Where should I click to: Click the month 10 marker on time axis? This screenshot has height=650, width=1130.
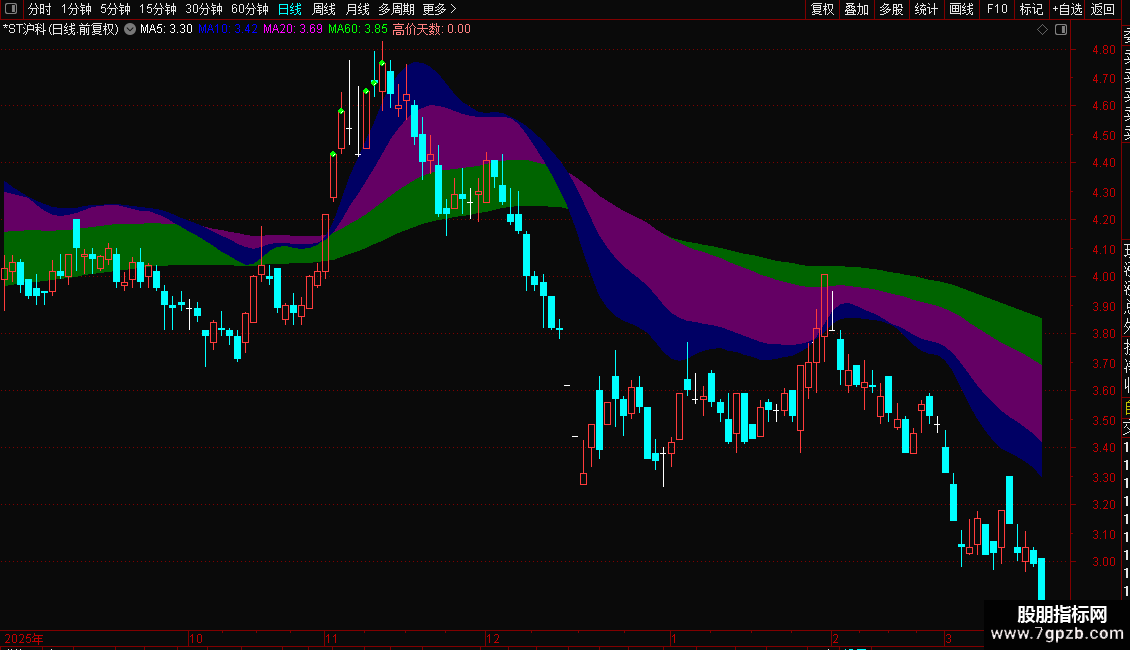click(195, 639)
